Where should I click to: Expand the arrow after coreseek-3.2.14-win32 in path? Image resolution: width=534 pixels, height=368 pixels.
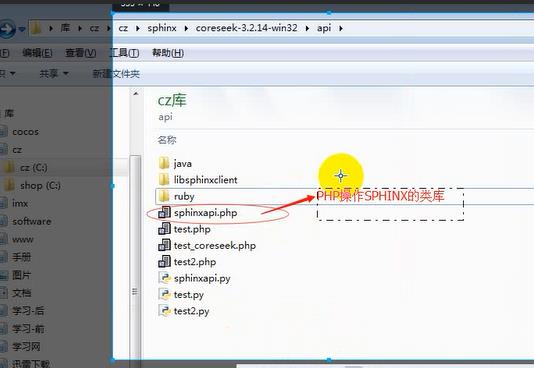[x=307, y=28]
